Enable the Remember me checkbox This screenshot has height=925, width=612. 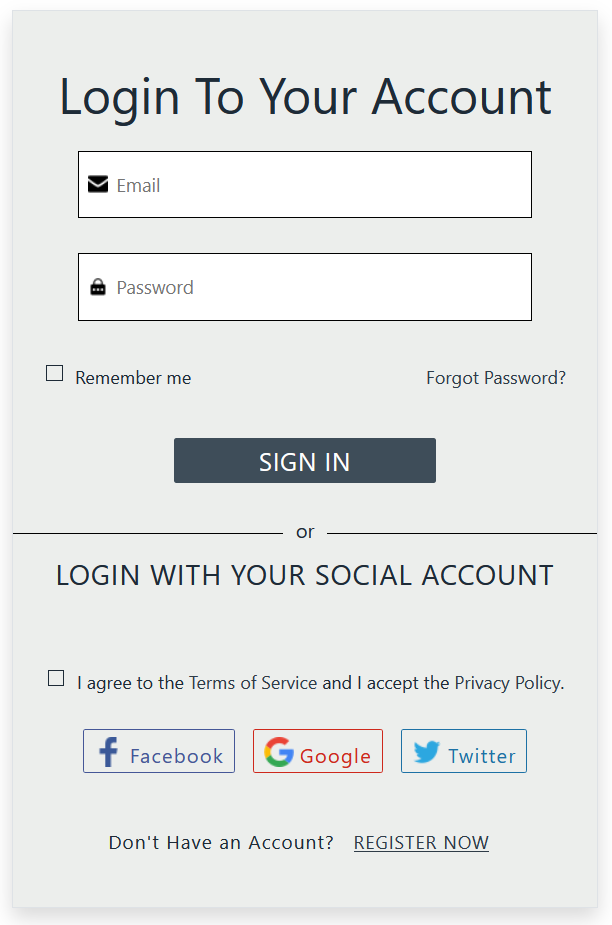(55, 374)
